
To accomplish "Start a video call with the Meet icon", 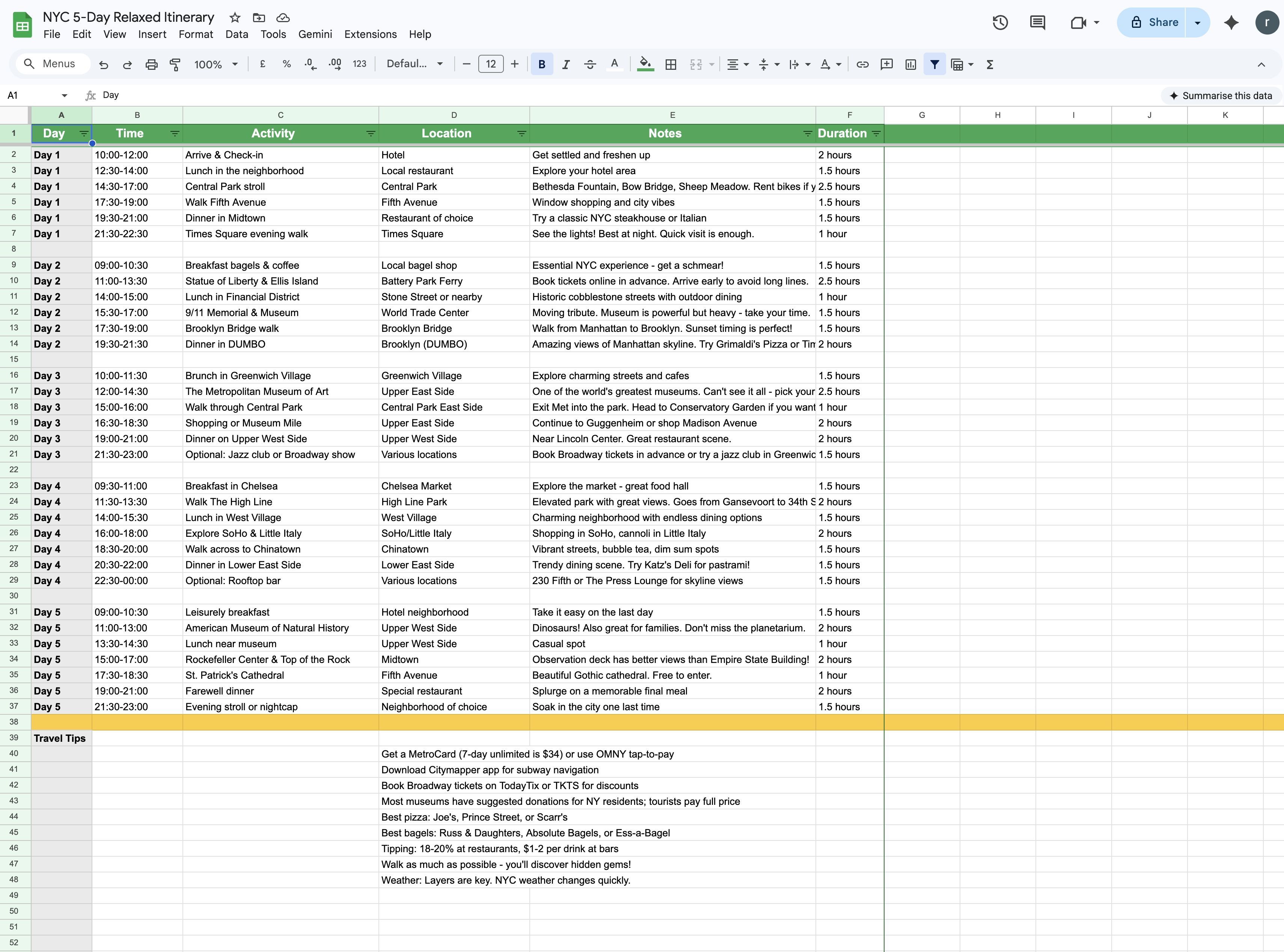I will [x=1078, y=23].
